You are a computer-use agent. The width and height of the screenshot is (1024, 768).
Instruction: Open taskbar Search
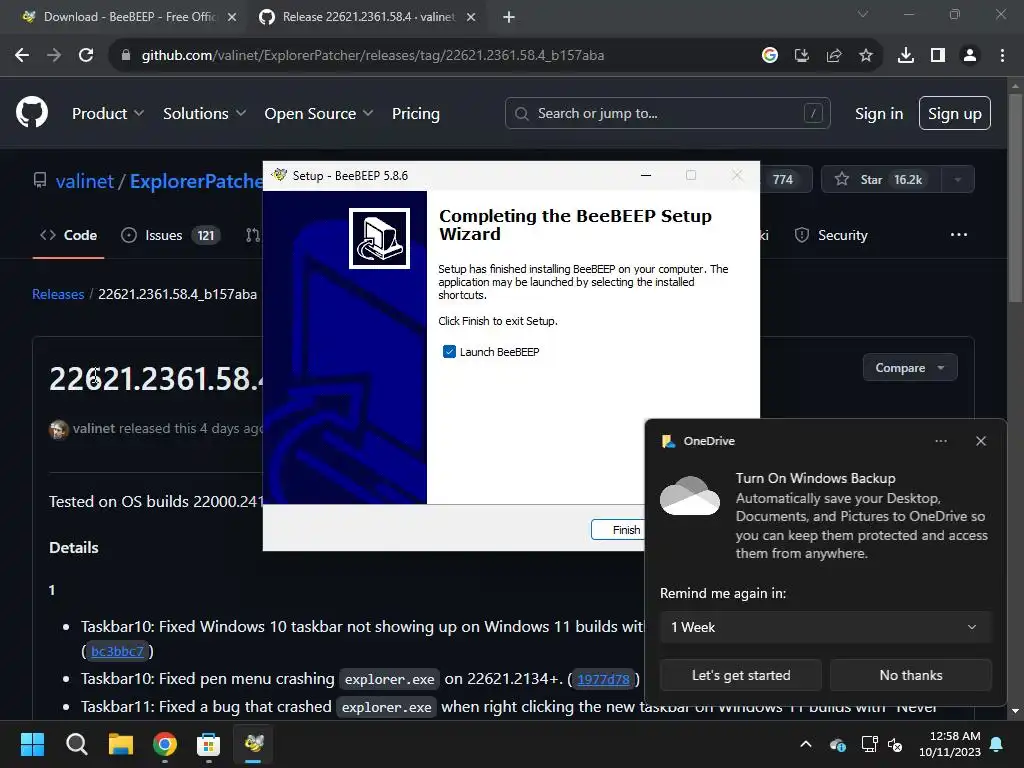76,744
